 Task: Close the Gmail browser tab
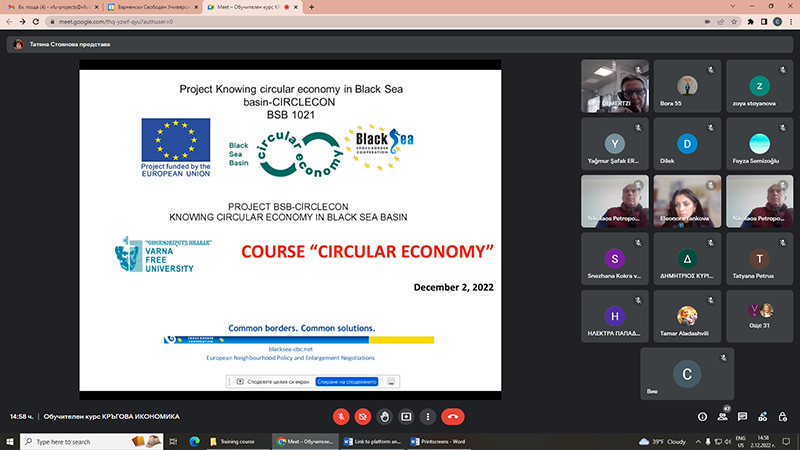click(96, 7)
